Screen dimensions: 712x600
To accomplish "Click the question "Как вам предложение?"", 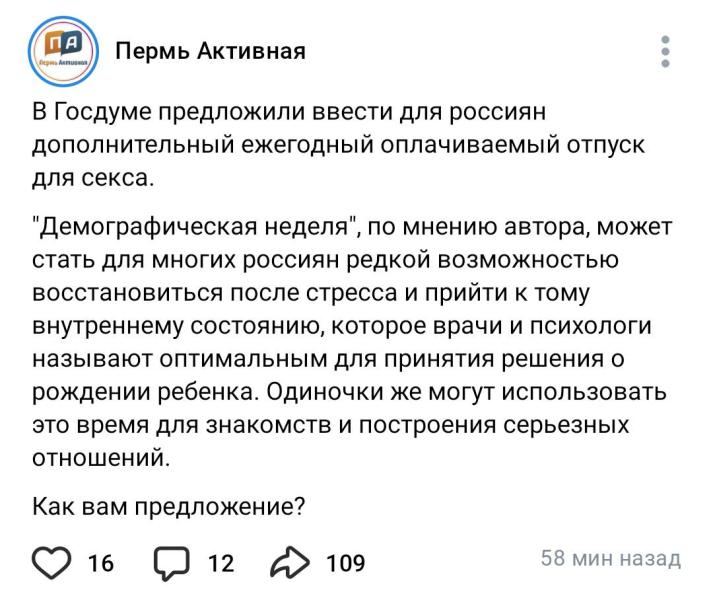I will tap(168, 507).
